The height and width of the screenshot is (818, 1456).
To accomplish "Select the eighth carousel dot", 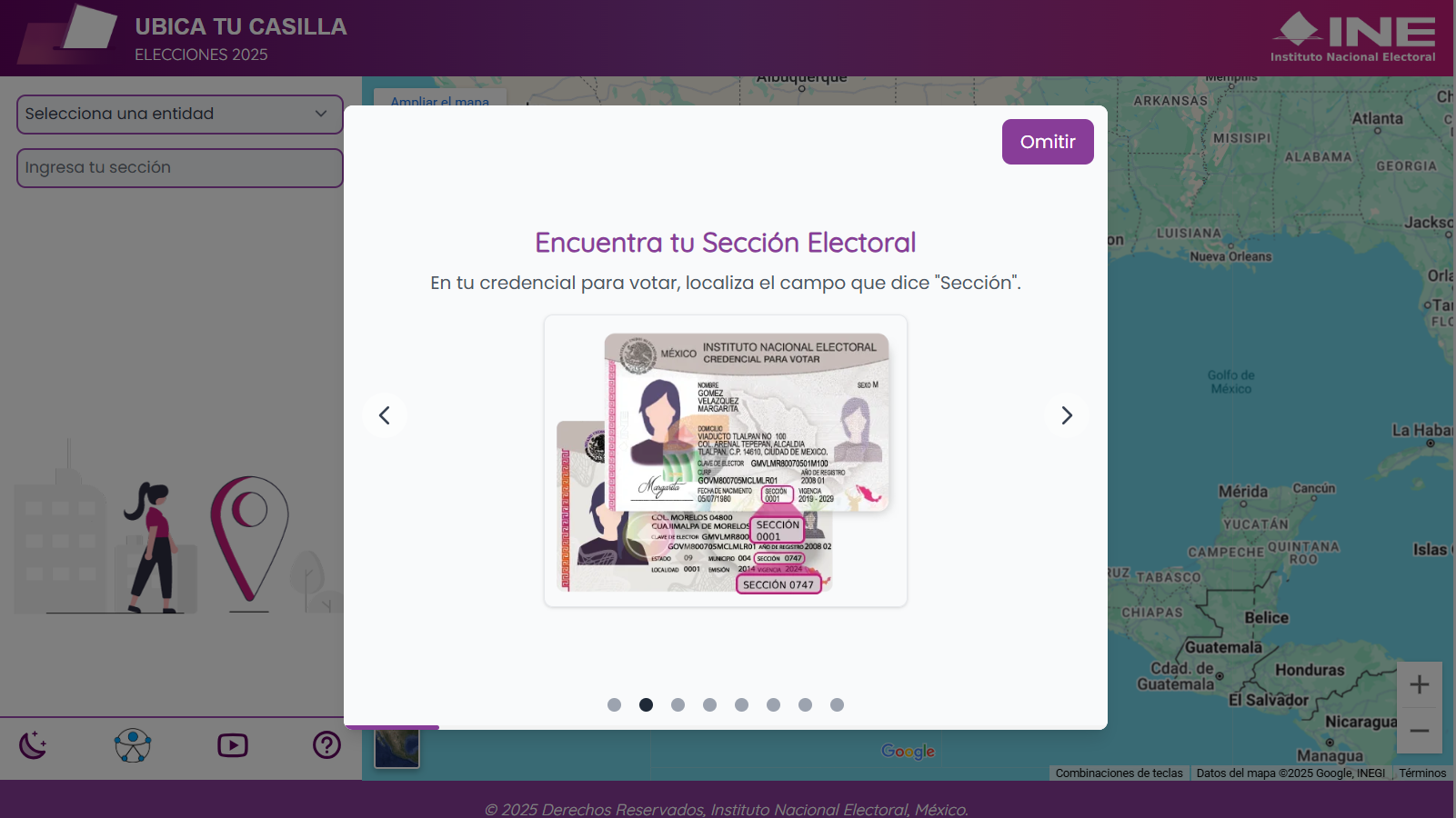I will tap(837, 704).
